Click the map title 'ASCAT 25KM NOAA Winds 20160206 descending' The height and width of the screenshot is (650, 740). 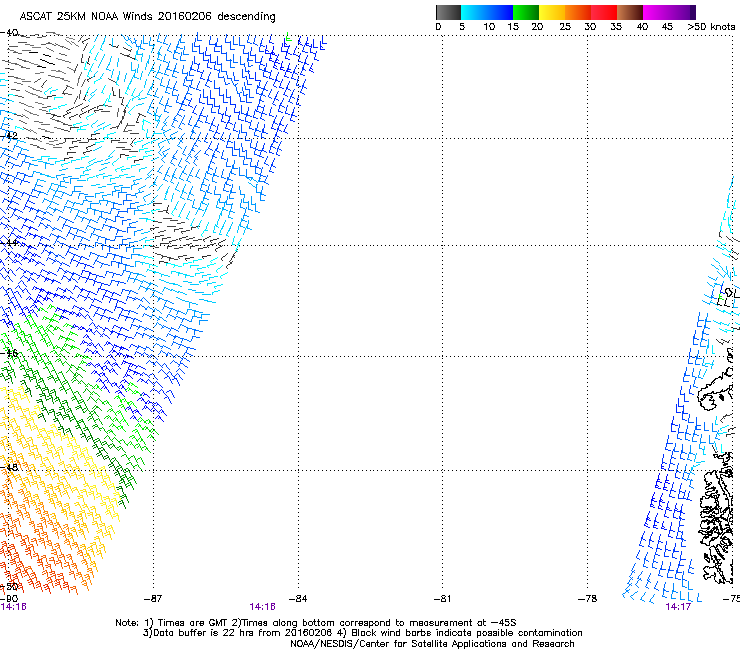tap(147, 17)
